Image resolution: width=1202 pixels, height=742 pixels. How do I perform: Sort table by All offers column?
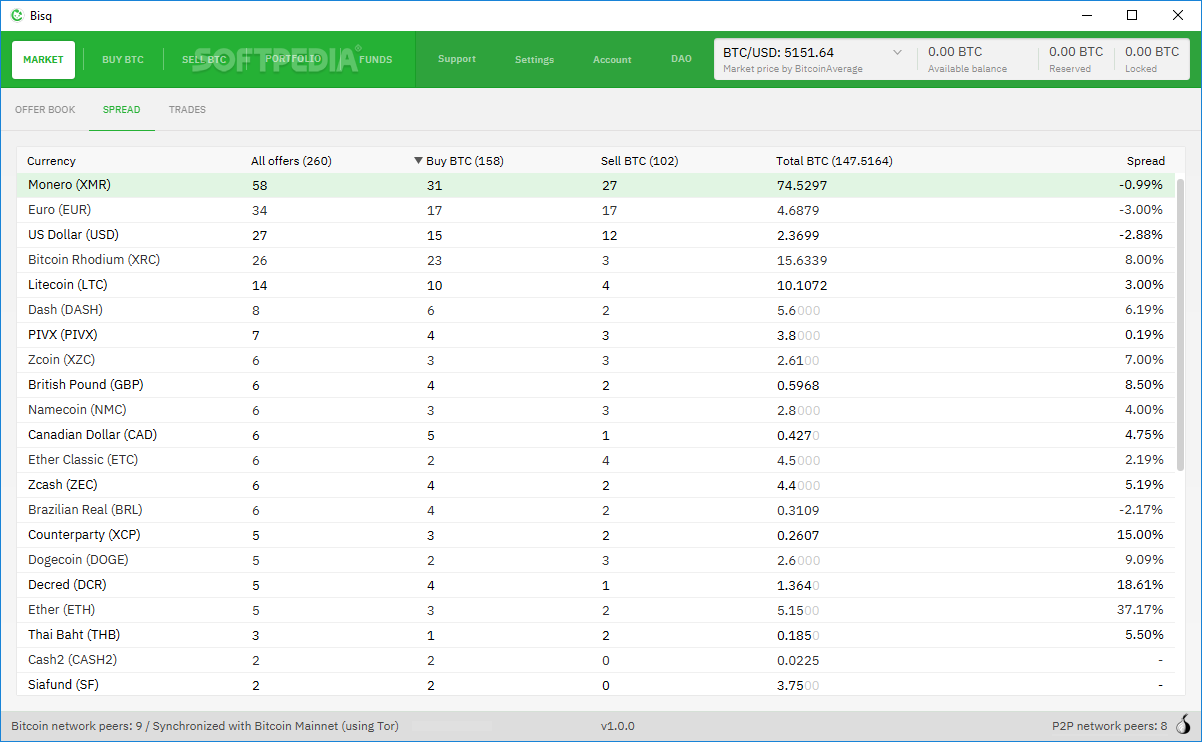click(x=291, y=161)
